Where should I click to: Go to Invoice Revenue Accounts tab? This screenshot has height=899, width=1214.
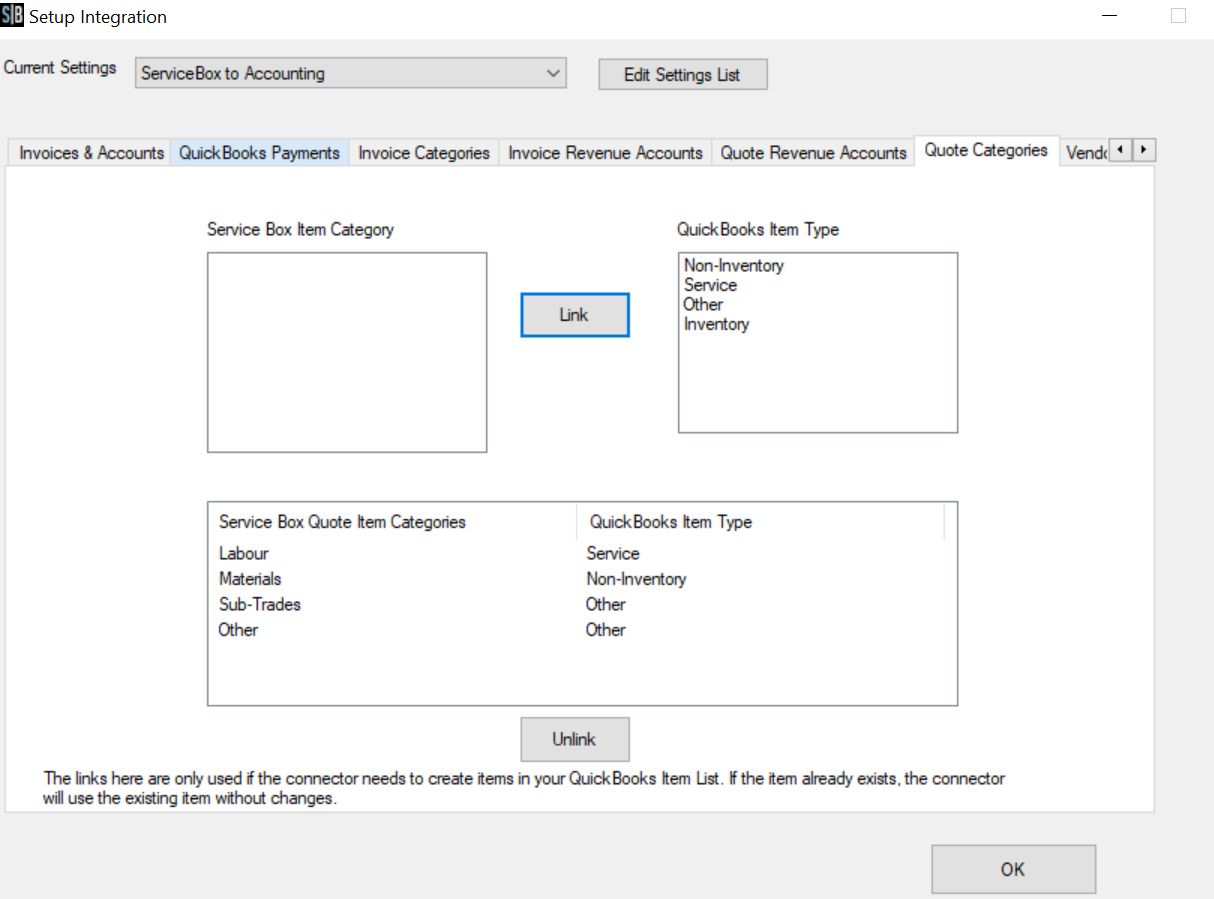(605, 153)
